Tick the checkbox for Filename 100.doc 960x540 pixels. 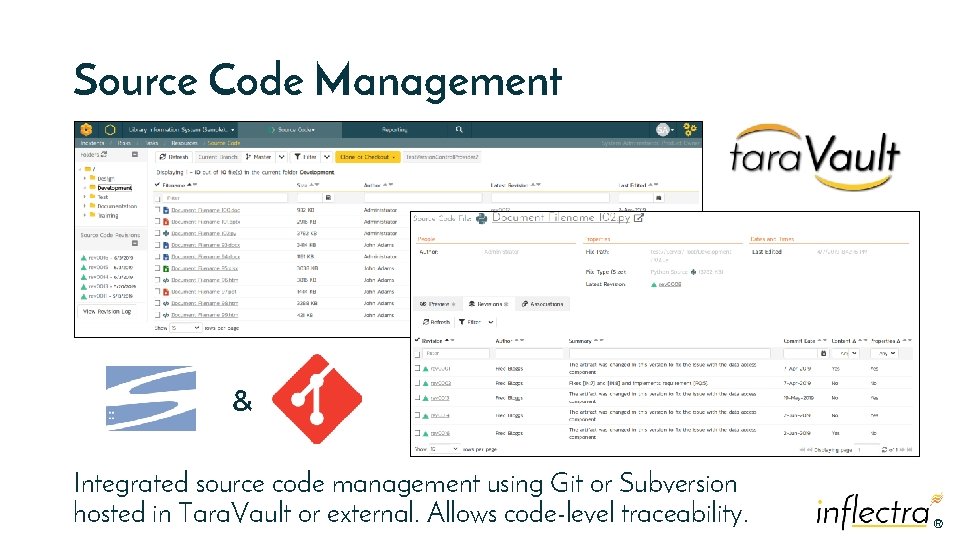(x=157, y=210)
